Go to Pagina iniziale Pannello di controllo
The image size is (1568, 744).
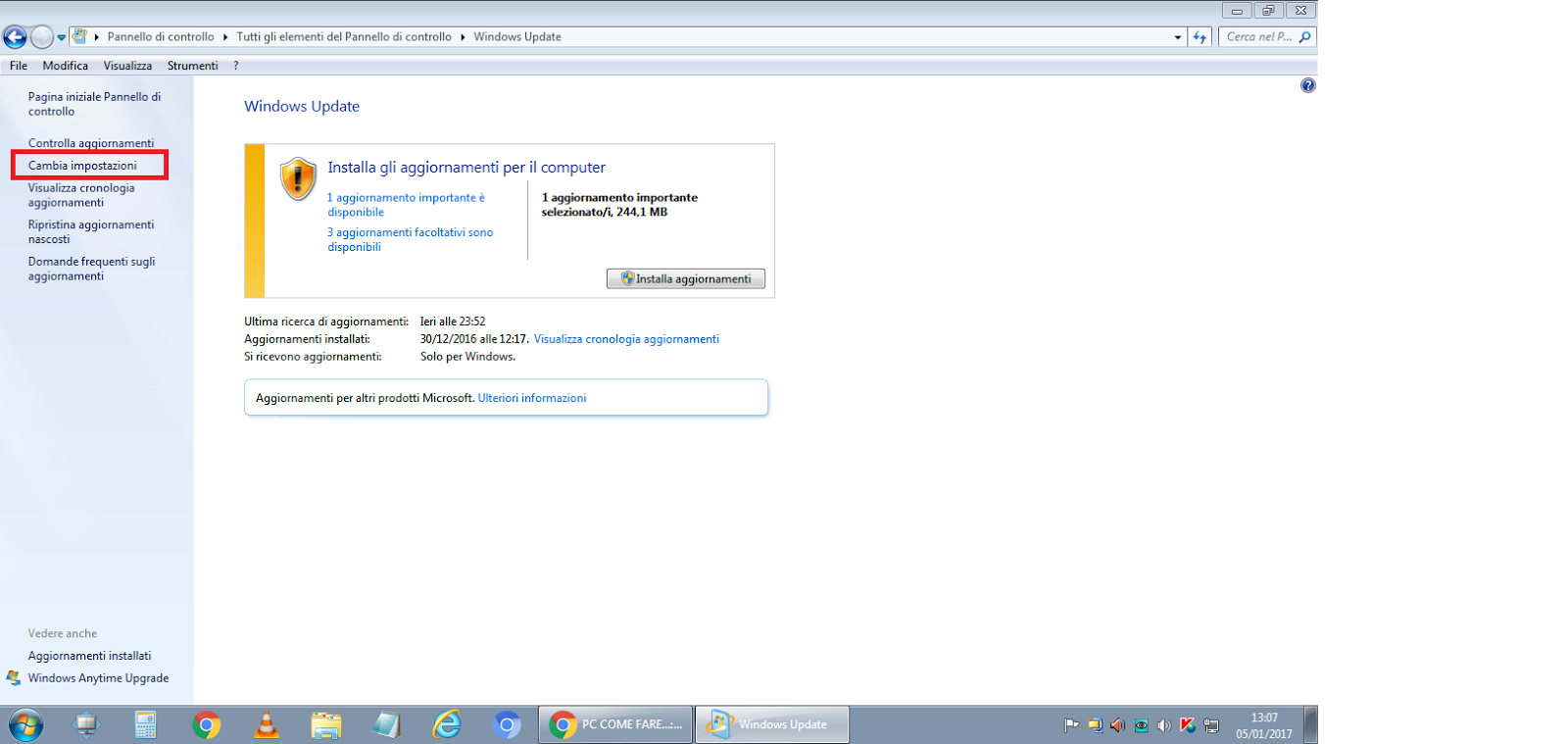tap(94, 104)
